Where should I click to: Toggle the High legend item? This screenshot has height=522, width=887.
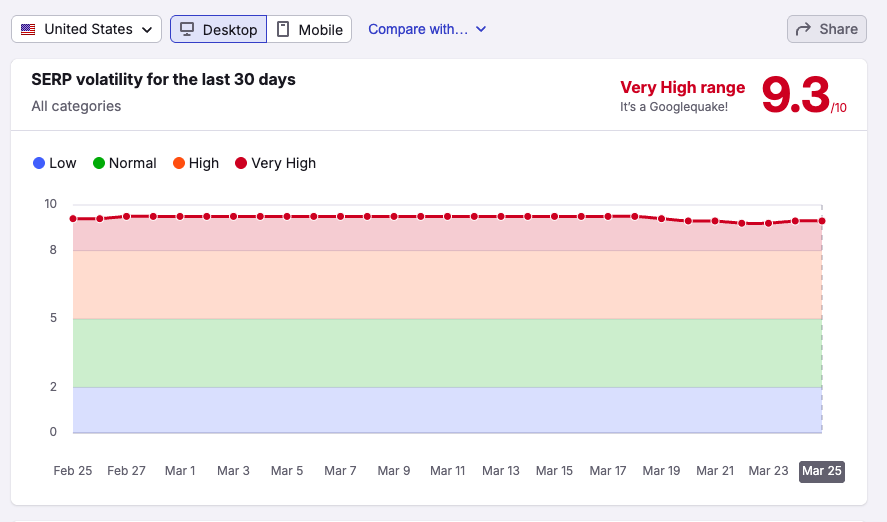(196, 163)
